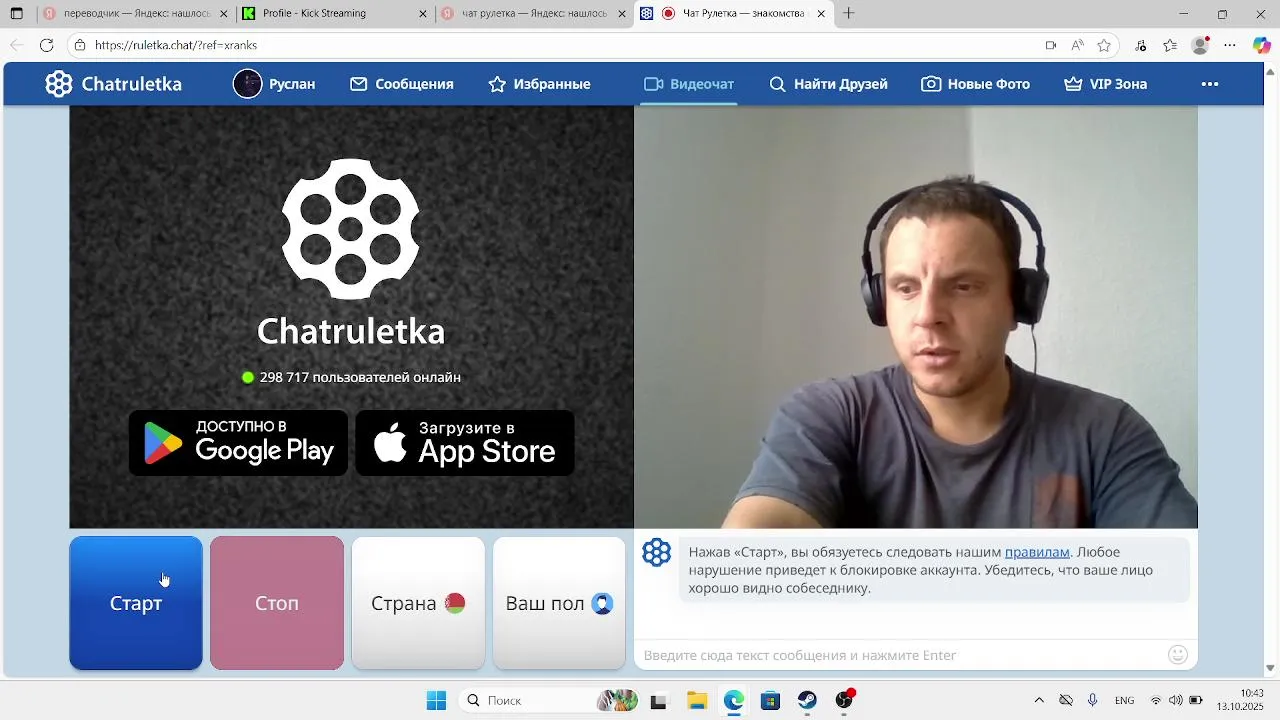Viewport: 1280px width, 720px height.
Task: Click Edge icon on taskbar
Action: [x=734, y=701]
